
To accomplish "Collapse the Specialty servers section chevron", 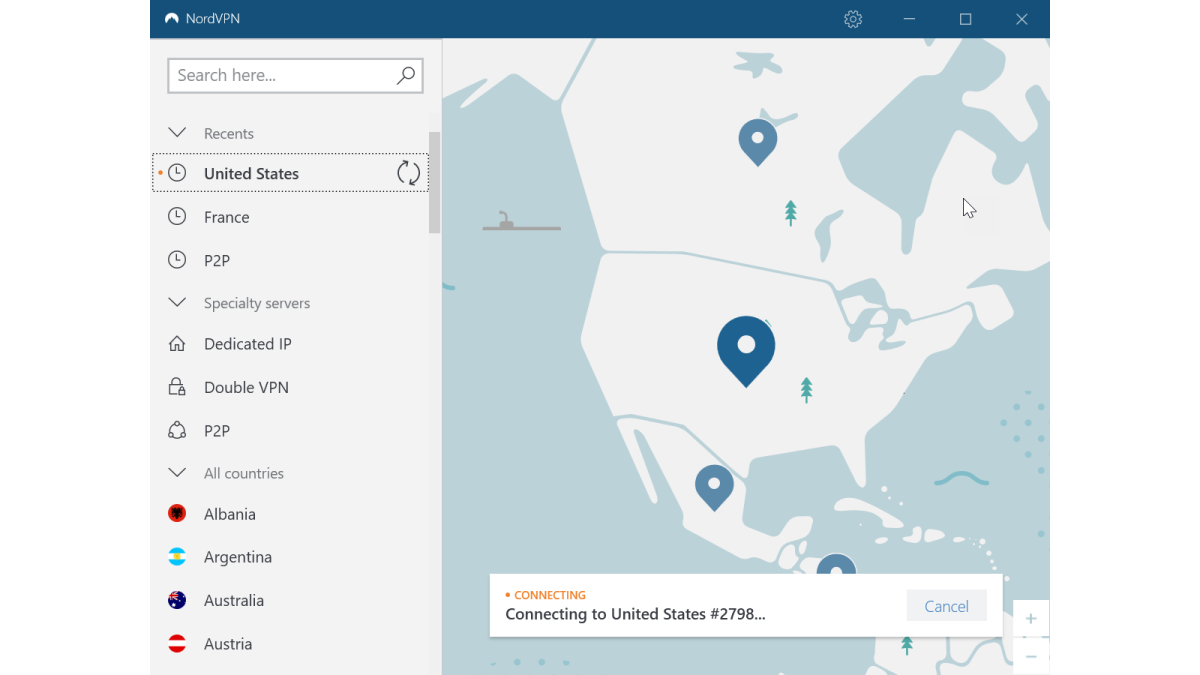I will (x=177, y=302).
